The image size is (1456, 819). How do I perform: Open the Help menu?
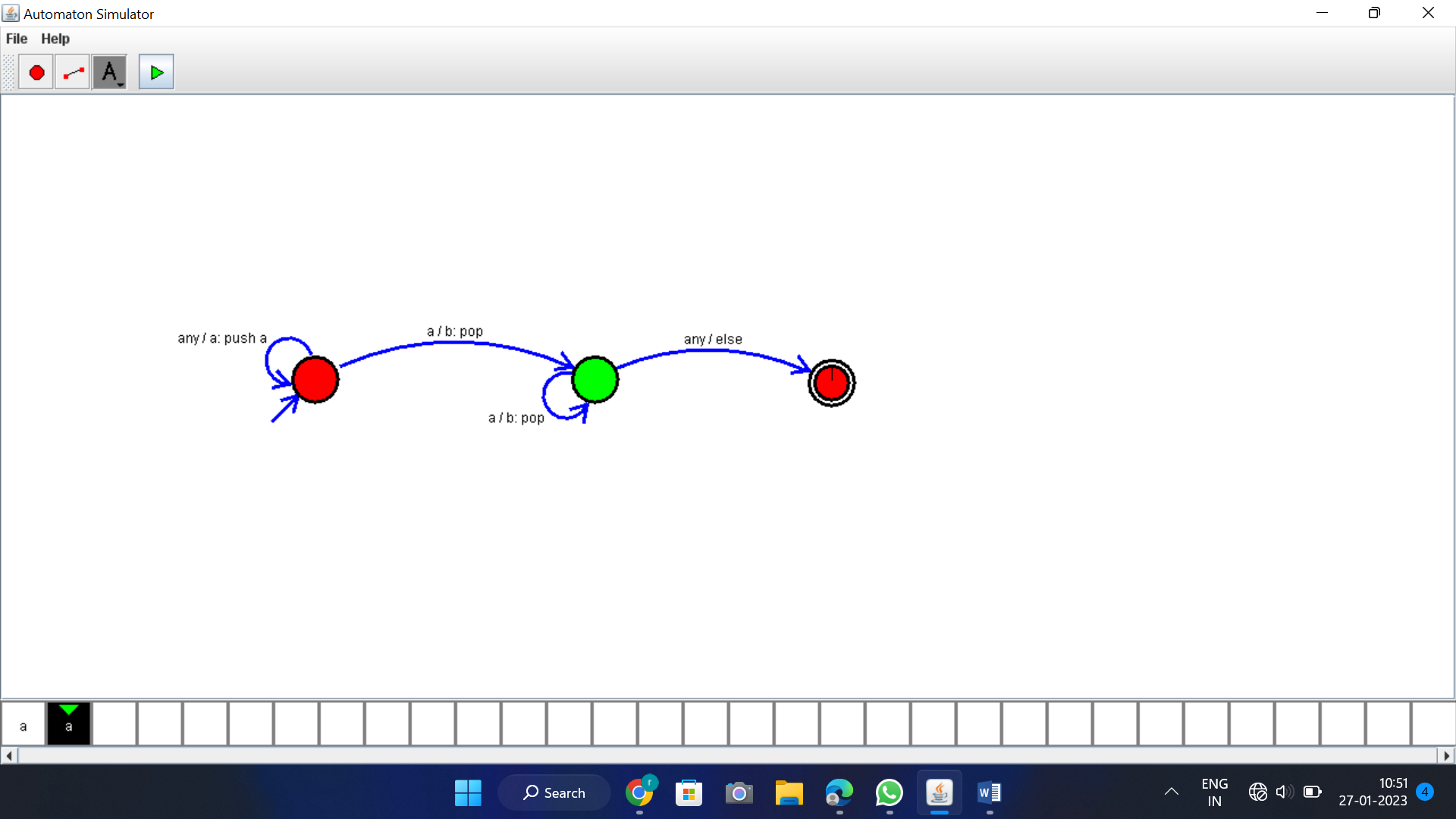[55, 39]
